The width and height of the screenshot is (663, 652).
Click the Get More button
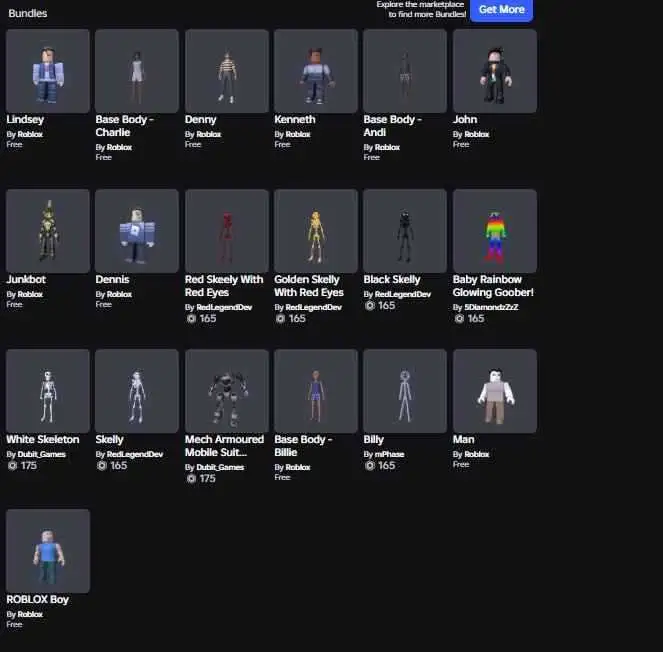[x=501, y=9]
